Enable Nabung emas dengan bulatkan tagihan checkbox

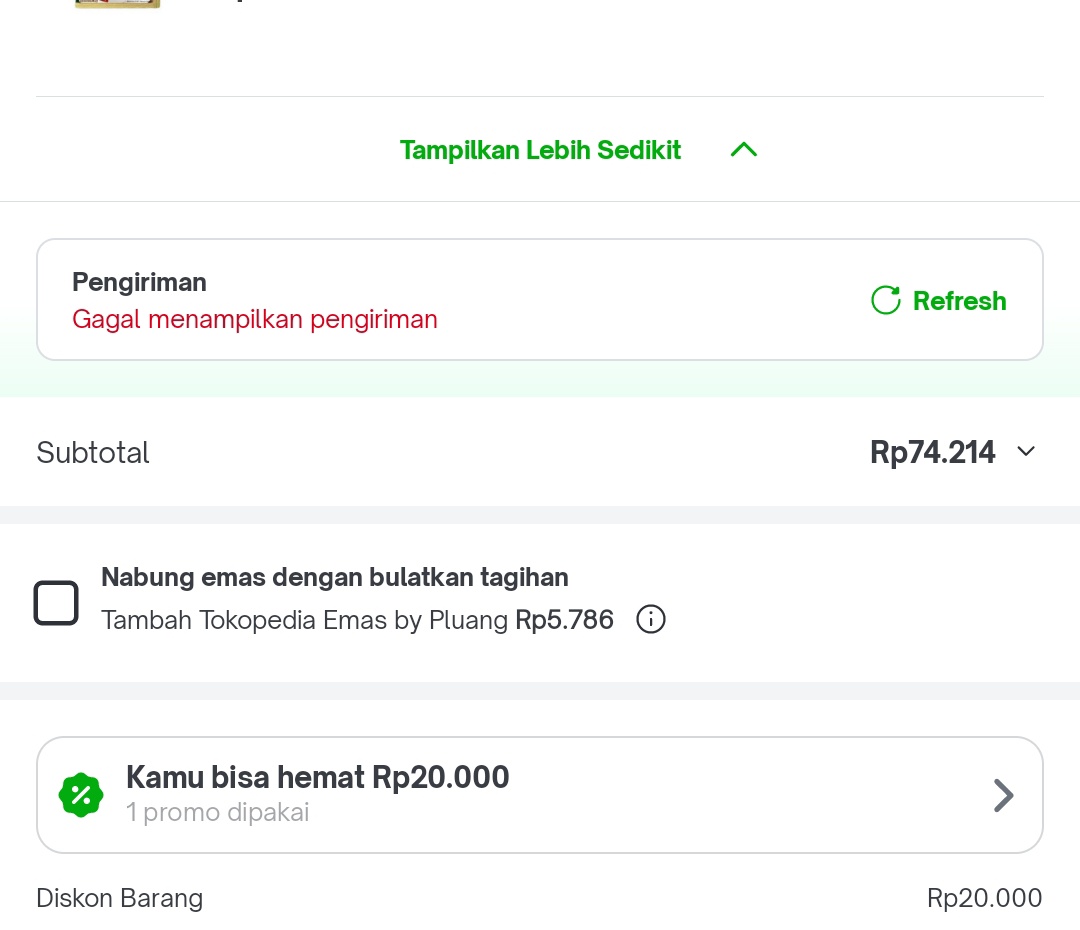(56, 603)
